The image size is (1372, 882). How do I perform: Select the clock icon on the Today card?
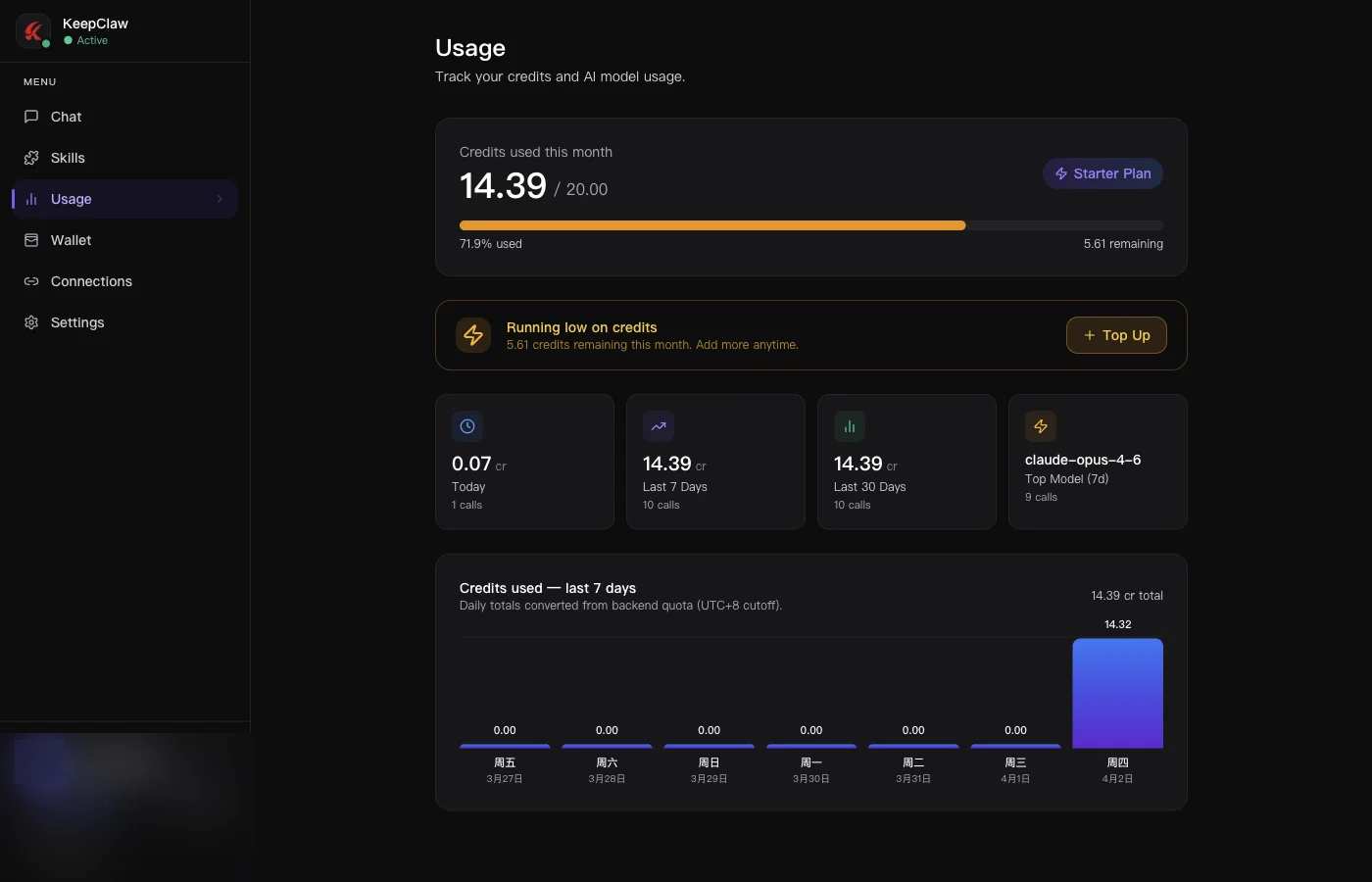point(466,425)
